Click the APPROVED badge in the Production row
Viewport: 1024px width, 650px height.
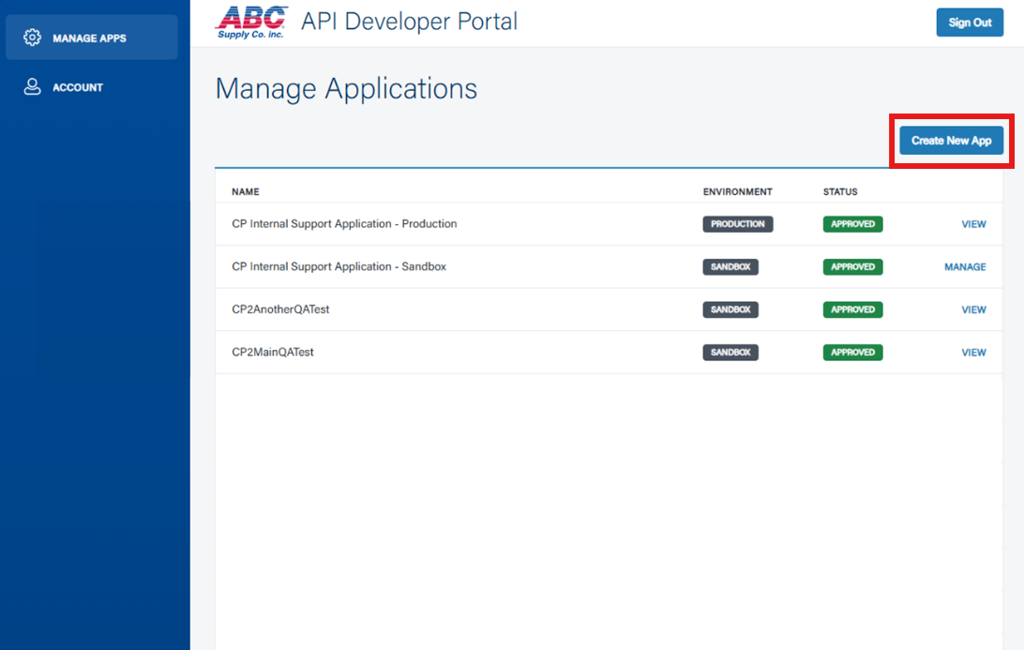852,224
